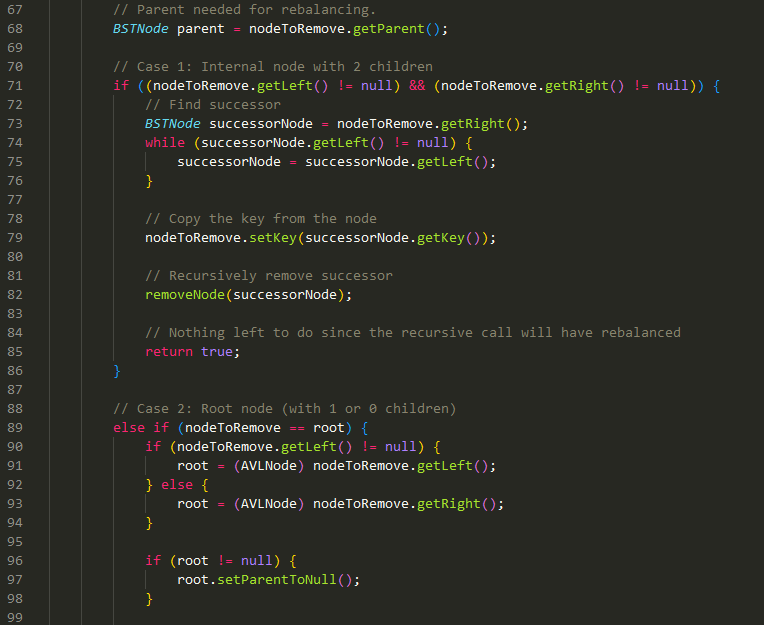Click getLeft call on line 71

pos(285,86)
